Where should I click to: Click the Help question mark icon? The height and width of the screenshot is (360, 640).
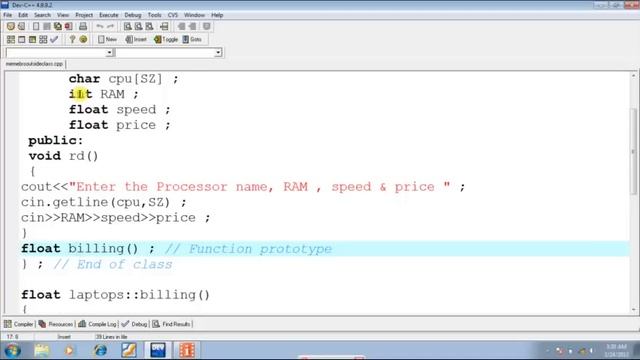coord(72,39)
